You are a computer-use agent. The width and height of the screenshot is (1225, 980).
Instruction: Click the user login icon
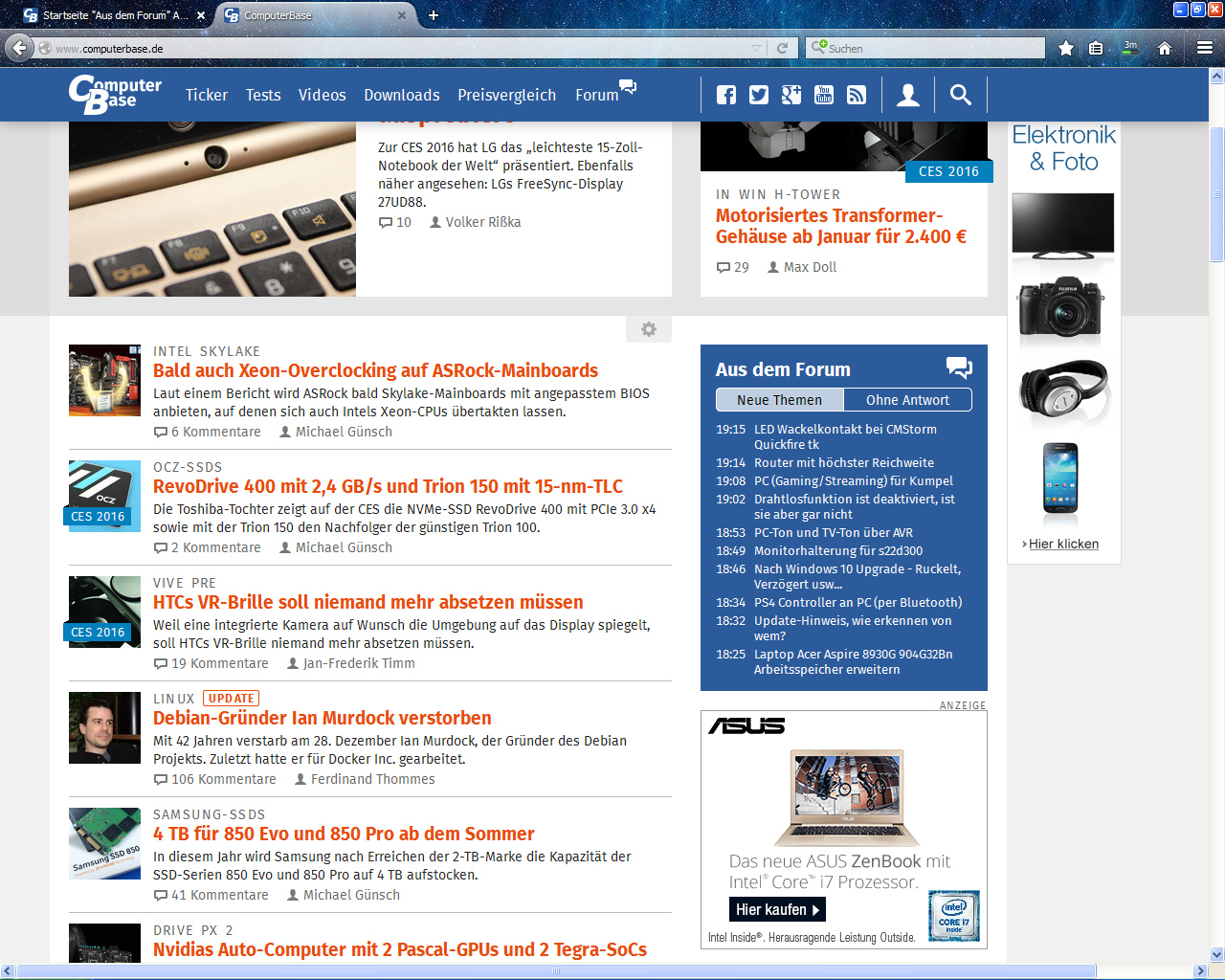point(908,95)
